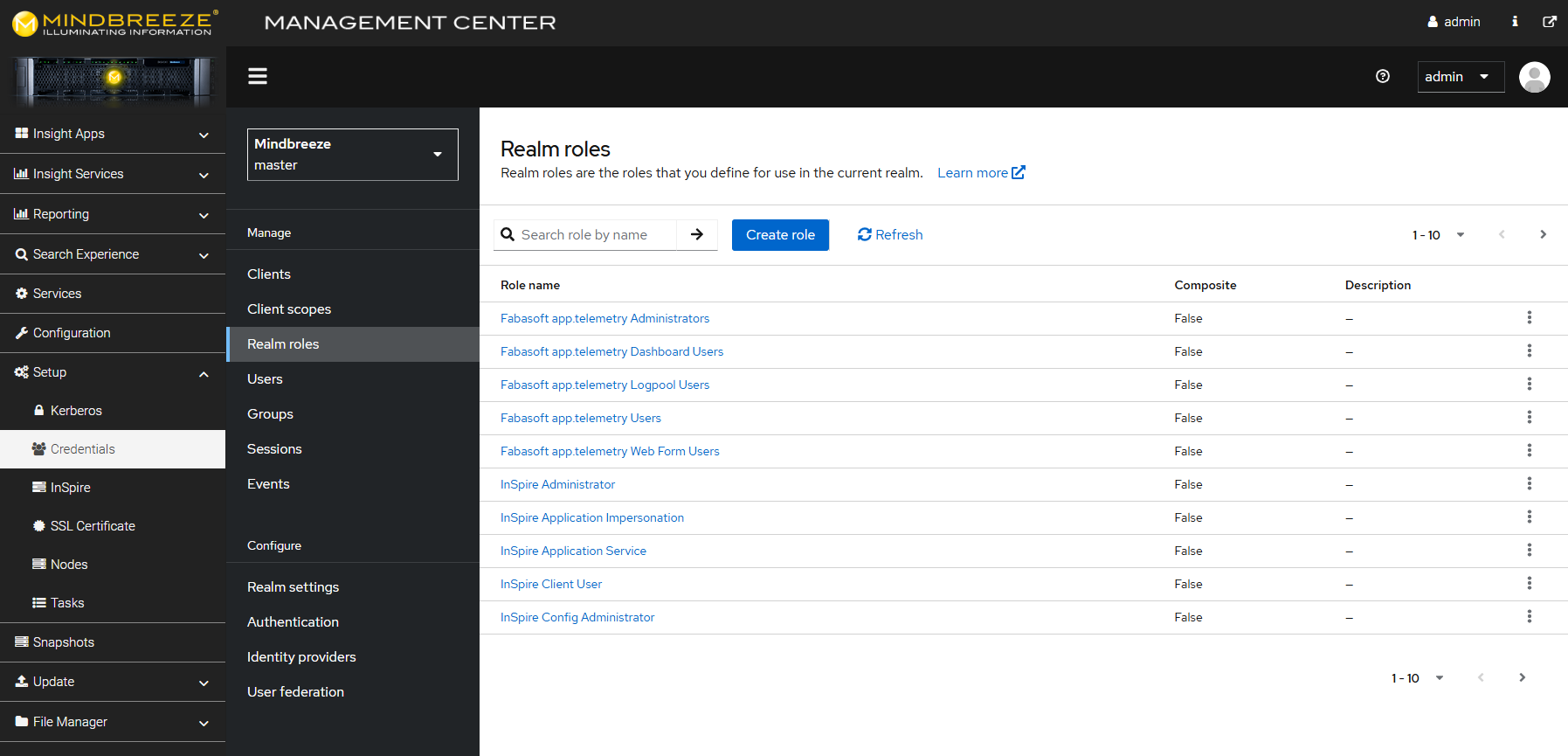The width and height of the screenshot is (1568, 756).
Task: Open kebab menu for InSpire Client User
Action: click(1530, 584)
